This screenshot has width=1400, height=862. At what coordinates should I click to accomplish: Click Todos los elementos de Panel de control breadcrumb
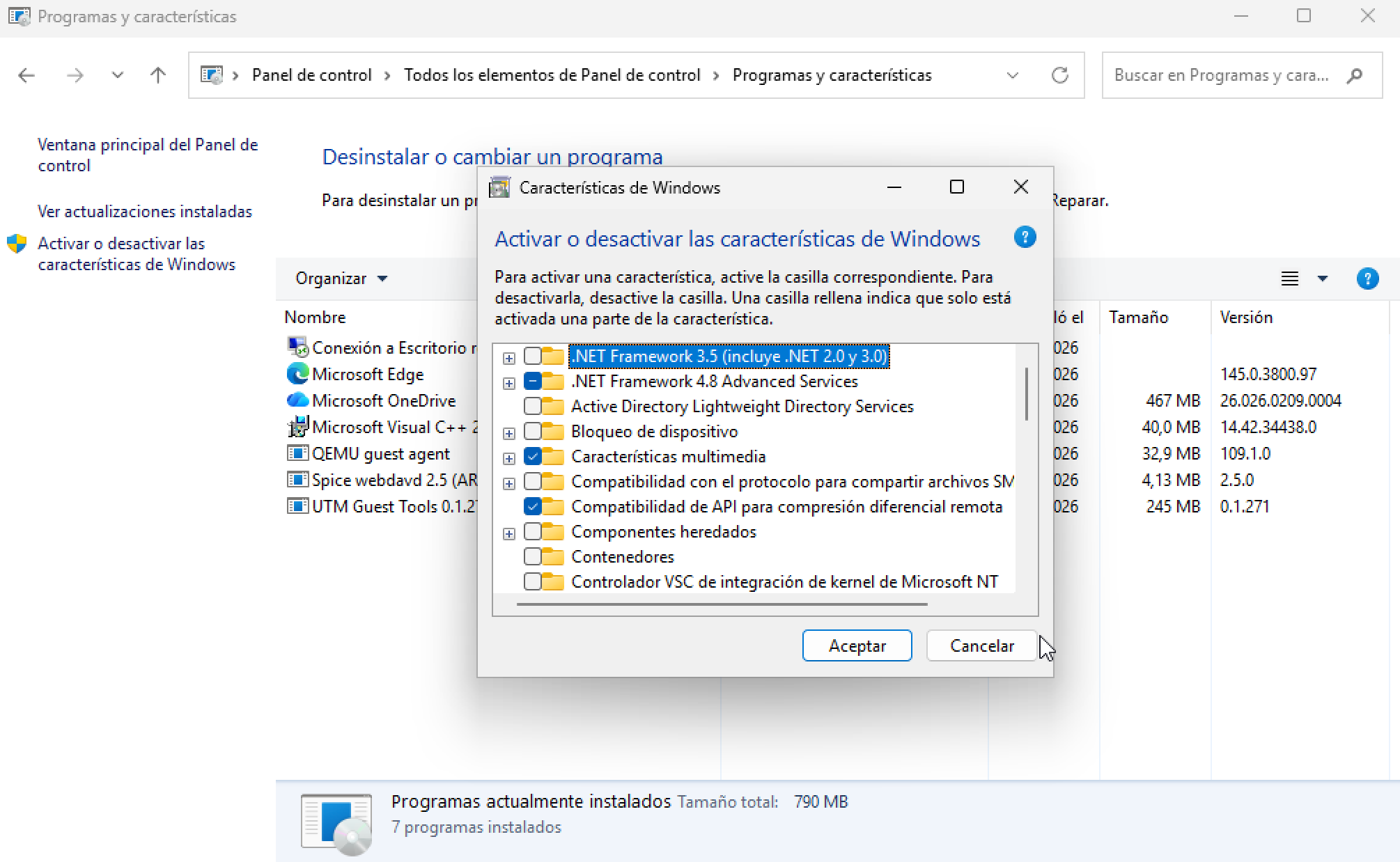(x=552, y=75)
